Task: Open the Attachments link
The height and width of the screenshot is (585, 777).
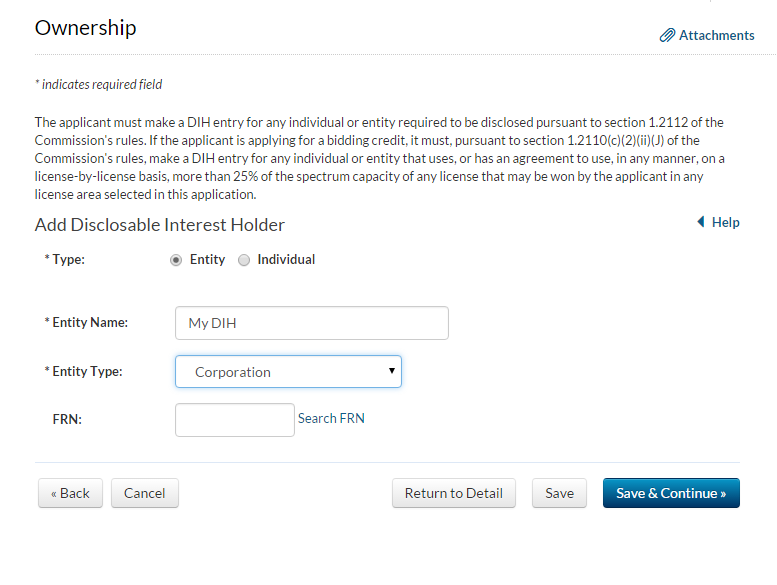Action: click(x=716, y=36)
